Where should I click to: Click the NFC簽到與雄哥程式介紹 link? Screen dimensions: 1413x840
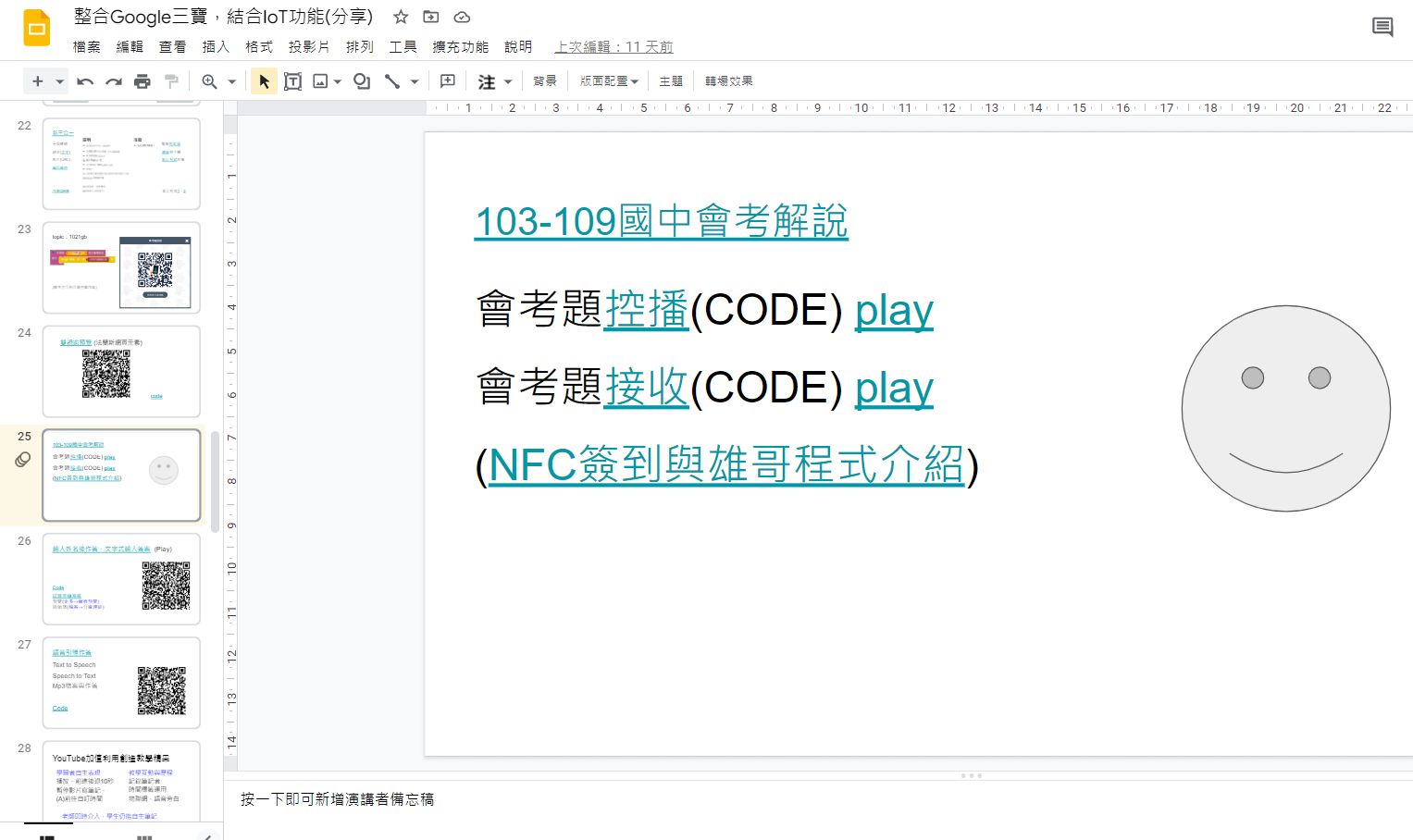726,464
